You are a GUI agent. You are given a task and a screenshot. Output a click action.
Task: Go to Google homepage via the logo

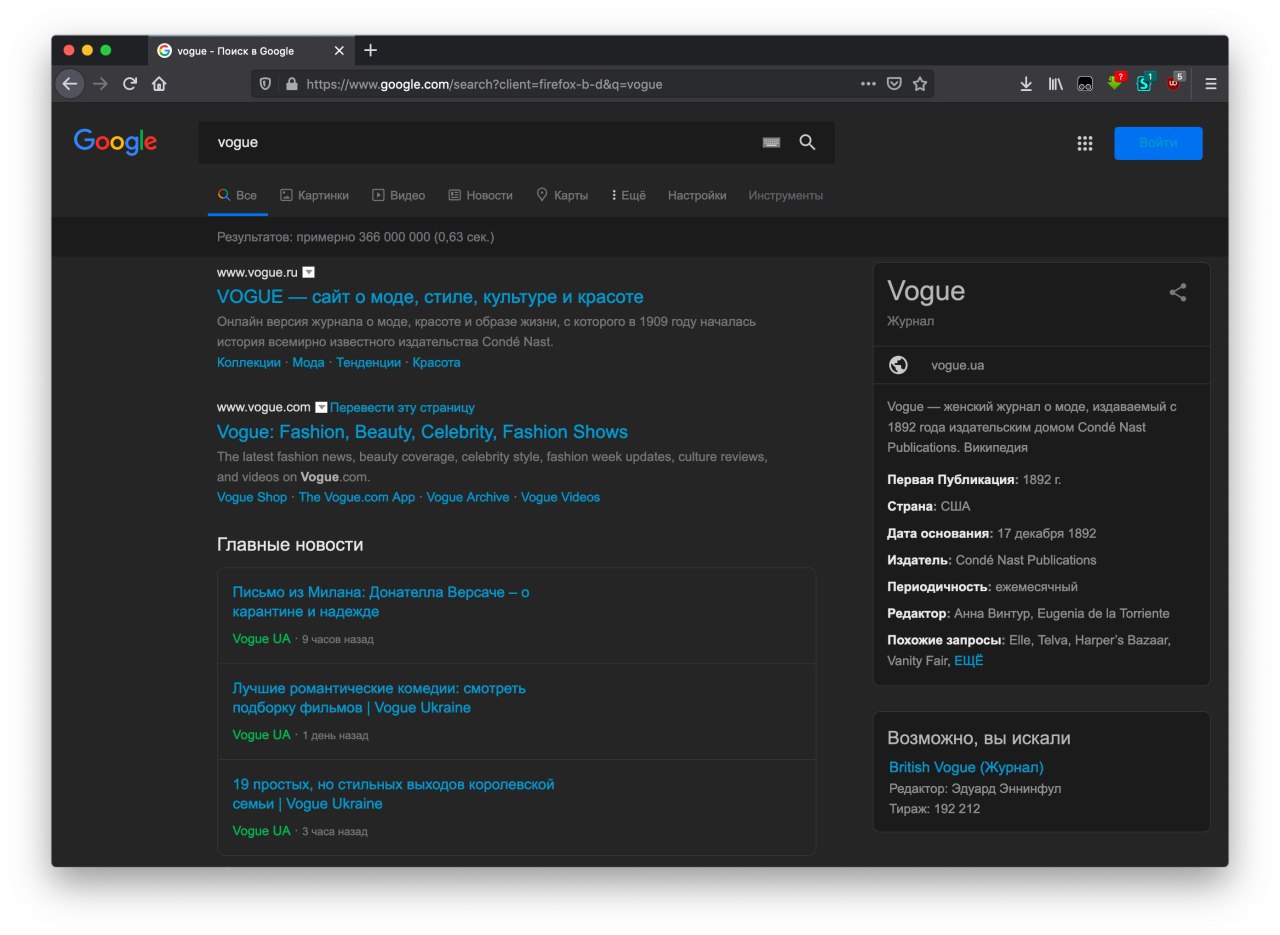[115, 142]
